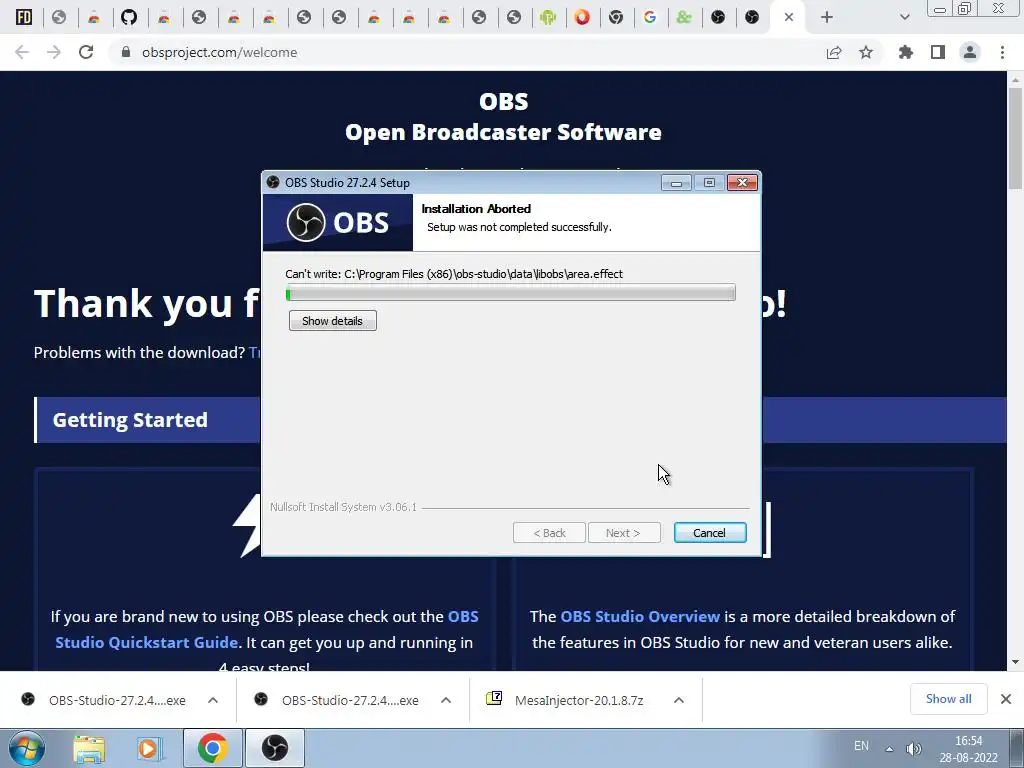This screenshot has width=1024, height=768.
Task: Expand options for first OBS-Studio download
Action: pyautogui.click(x=213, y=700)
